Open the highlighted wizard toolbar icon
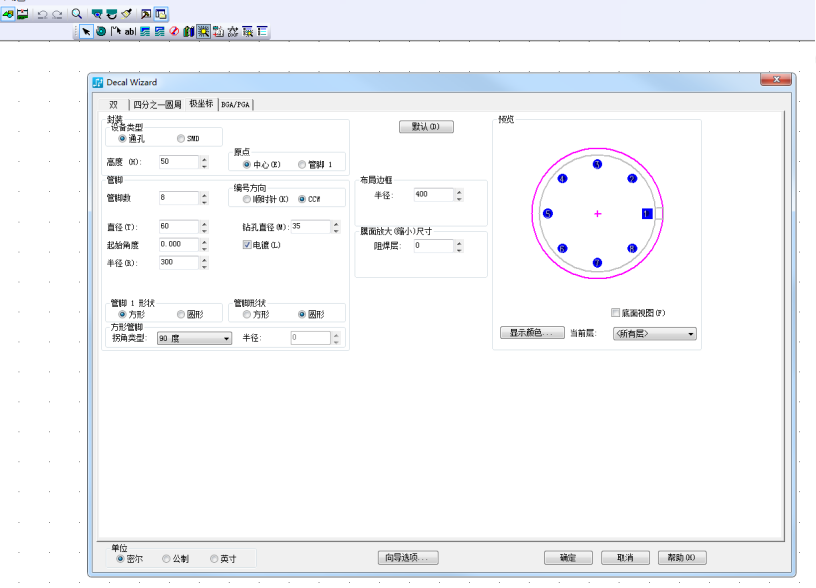 (x=203, y=32)
